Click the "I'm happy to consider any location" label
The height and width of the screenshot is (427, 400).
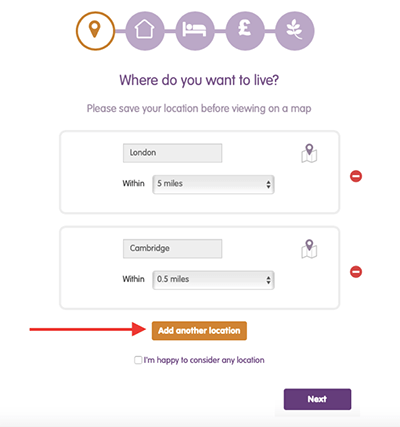click(x=204, y=360)
